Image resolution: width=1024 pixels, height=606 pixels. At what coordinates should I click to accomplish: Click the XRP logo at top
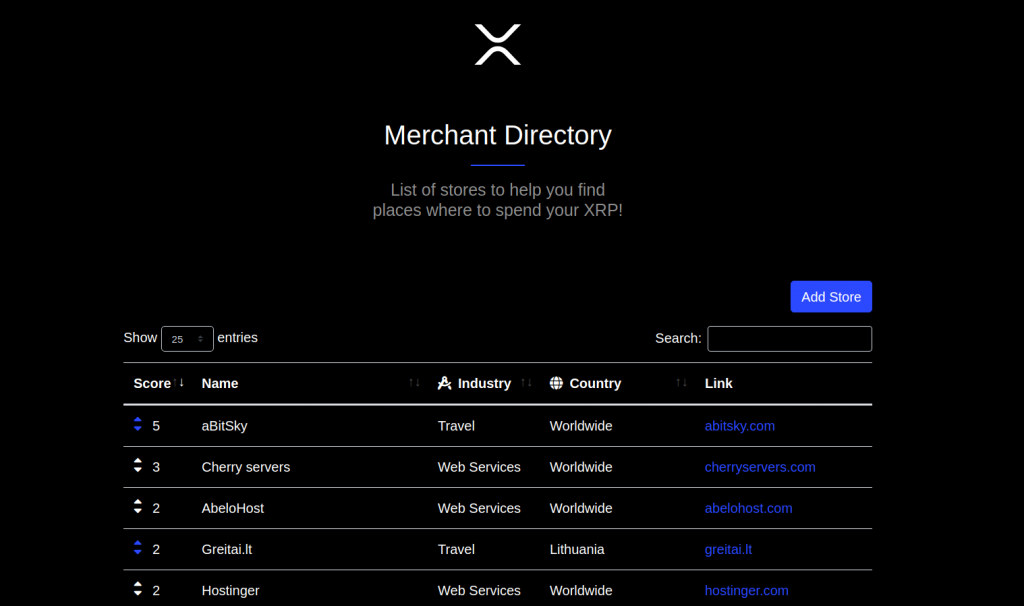[x=498, y=44]
